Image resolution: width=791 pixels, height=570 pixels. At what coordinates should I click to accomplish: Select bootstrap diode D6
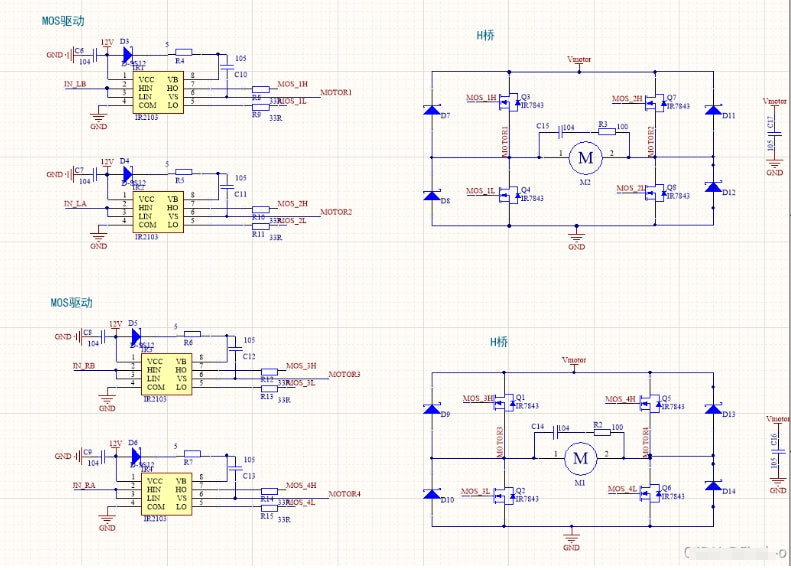click(x=136, y=455)
